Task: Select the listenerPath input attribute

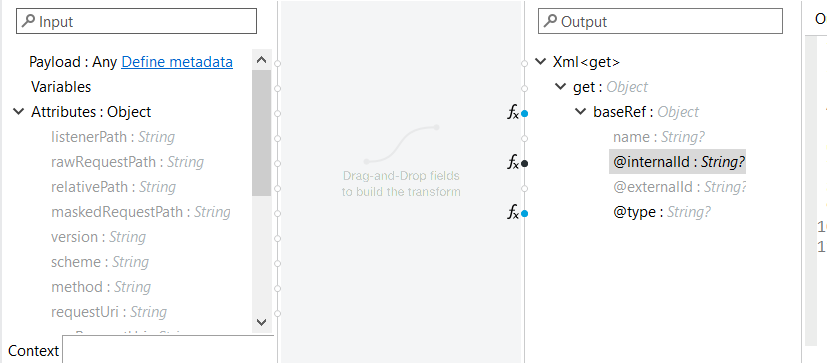Action: pos(112,137)
